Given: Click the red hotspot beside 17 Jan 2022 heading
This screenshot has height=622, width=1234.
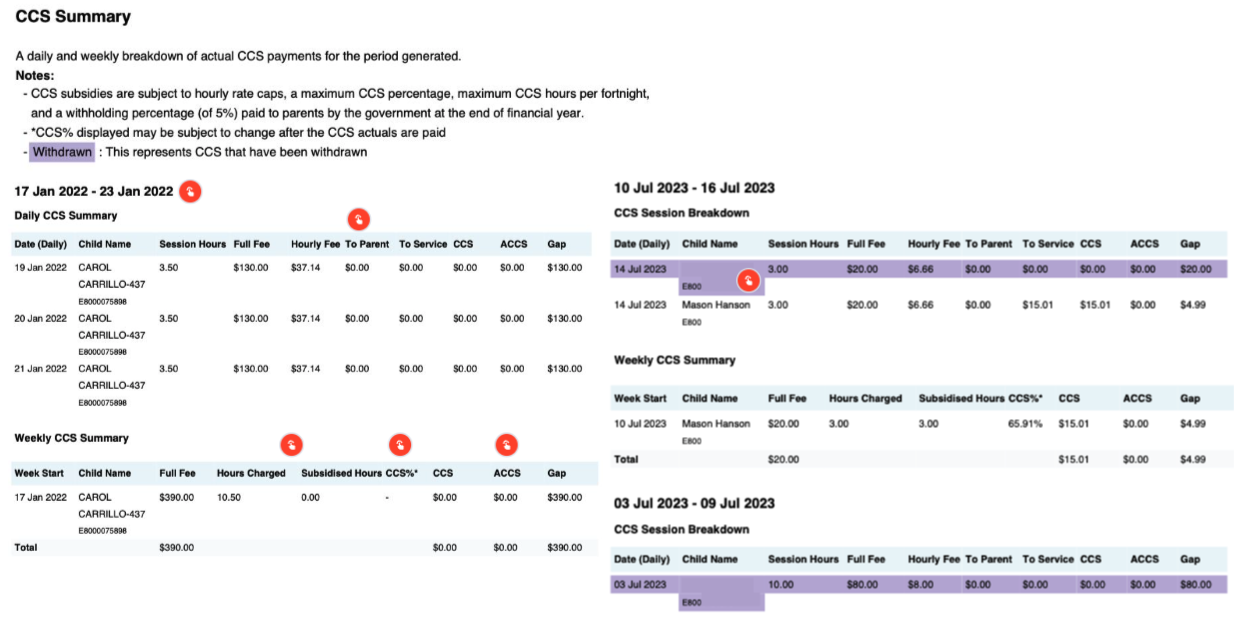Looking at the screenshot, I should 190,191.
